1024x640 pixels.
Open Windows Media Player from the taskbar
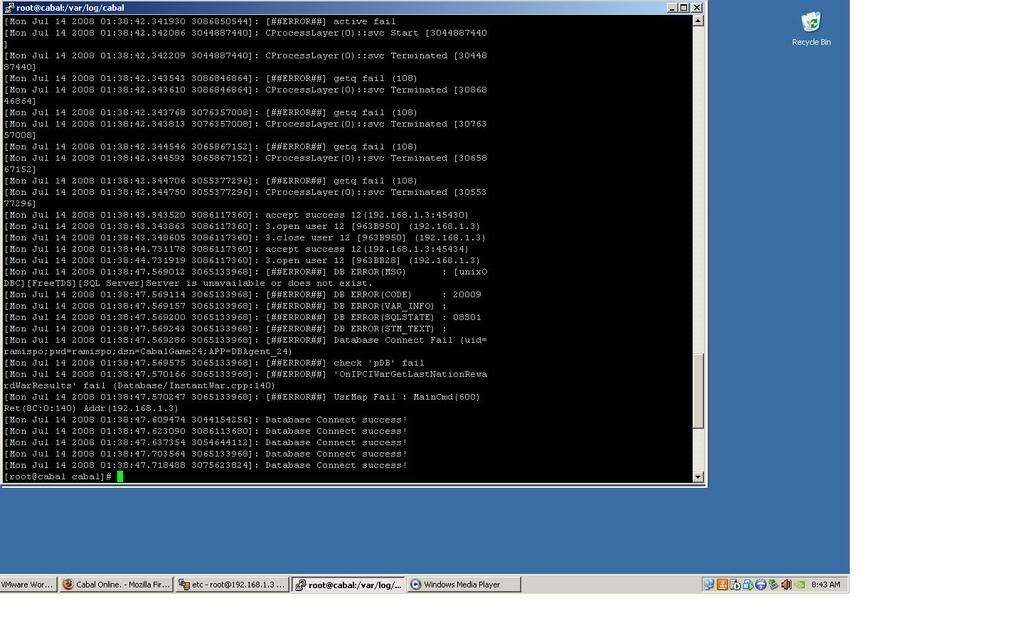pyautogui.click(x=463, y=585)
